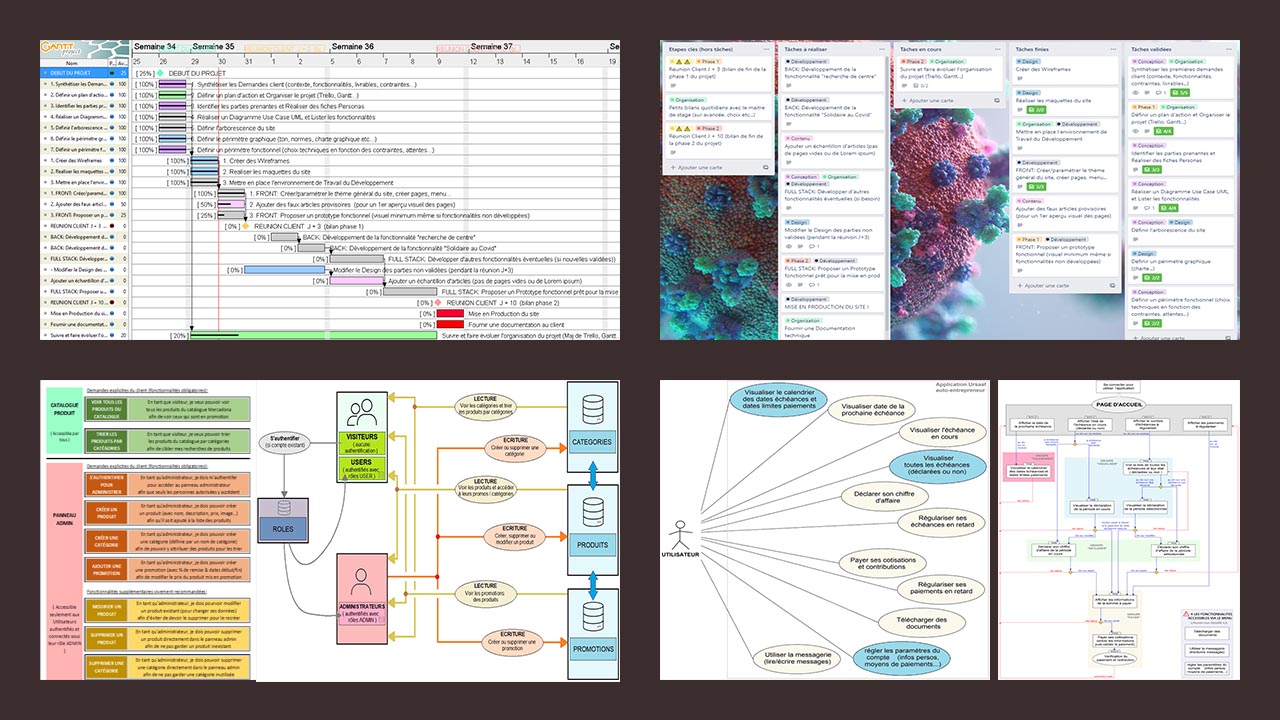This screenshot has width=1280, height=720.
Task: Click the 'Nom' column header in Gantt table
Action: 72,62
